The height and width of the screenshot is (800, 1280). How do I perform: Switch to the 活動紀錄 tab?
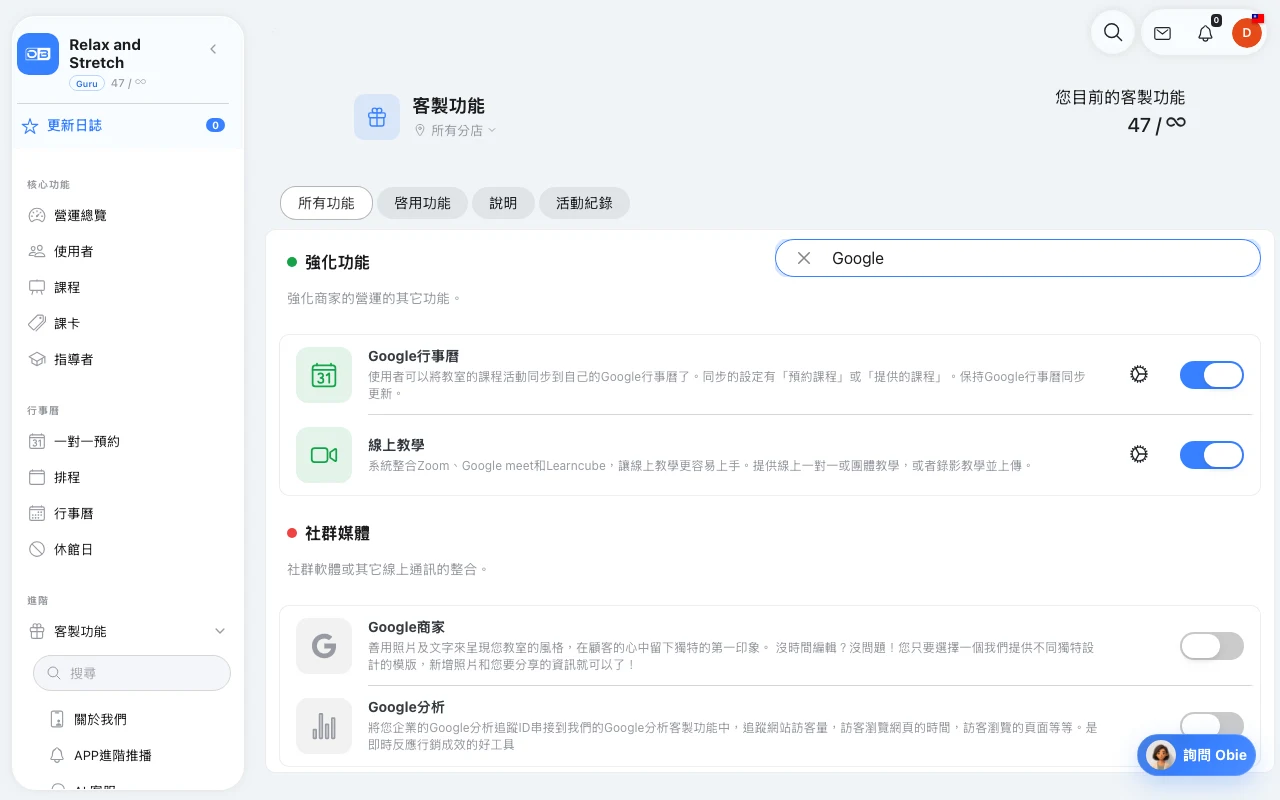point(584,203)
